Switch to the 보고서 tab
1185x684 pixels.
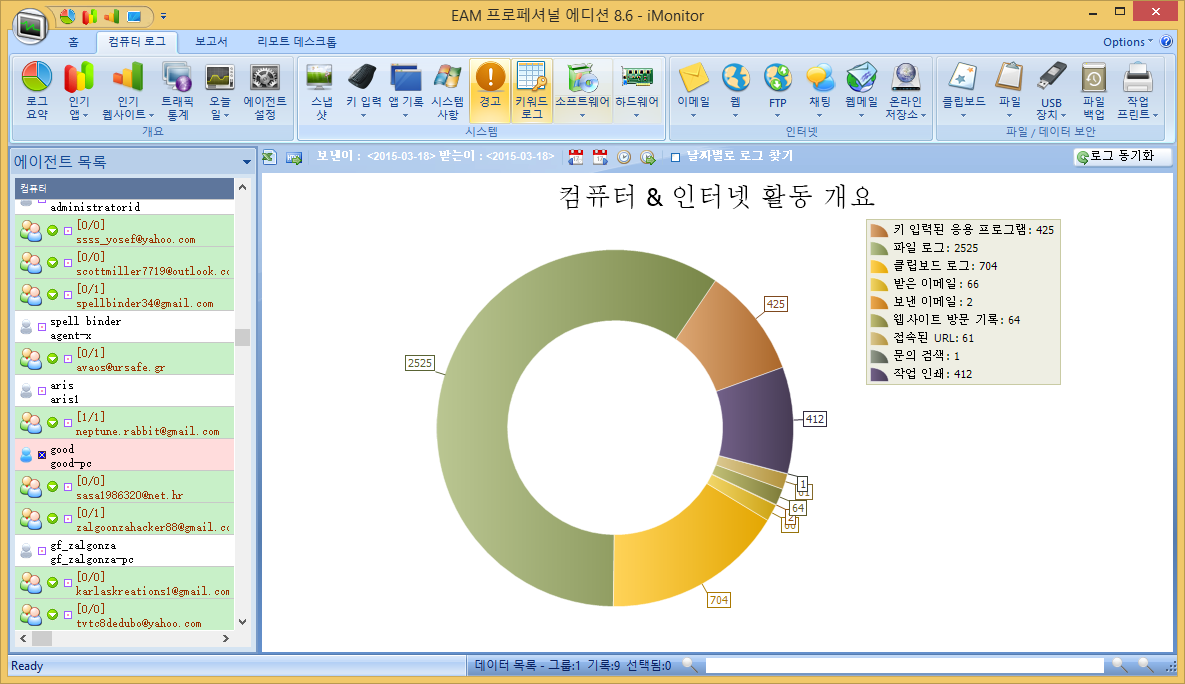pos(212,42)
